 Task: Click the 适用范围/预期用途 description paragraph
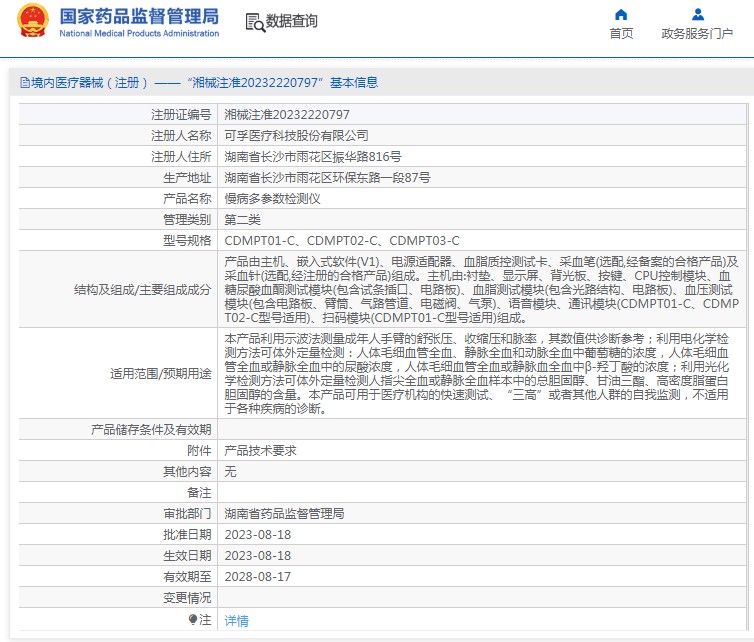click(x=477, y=374)
